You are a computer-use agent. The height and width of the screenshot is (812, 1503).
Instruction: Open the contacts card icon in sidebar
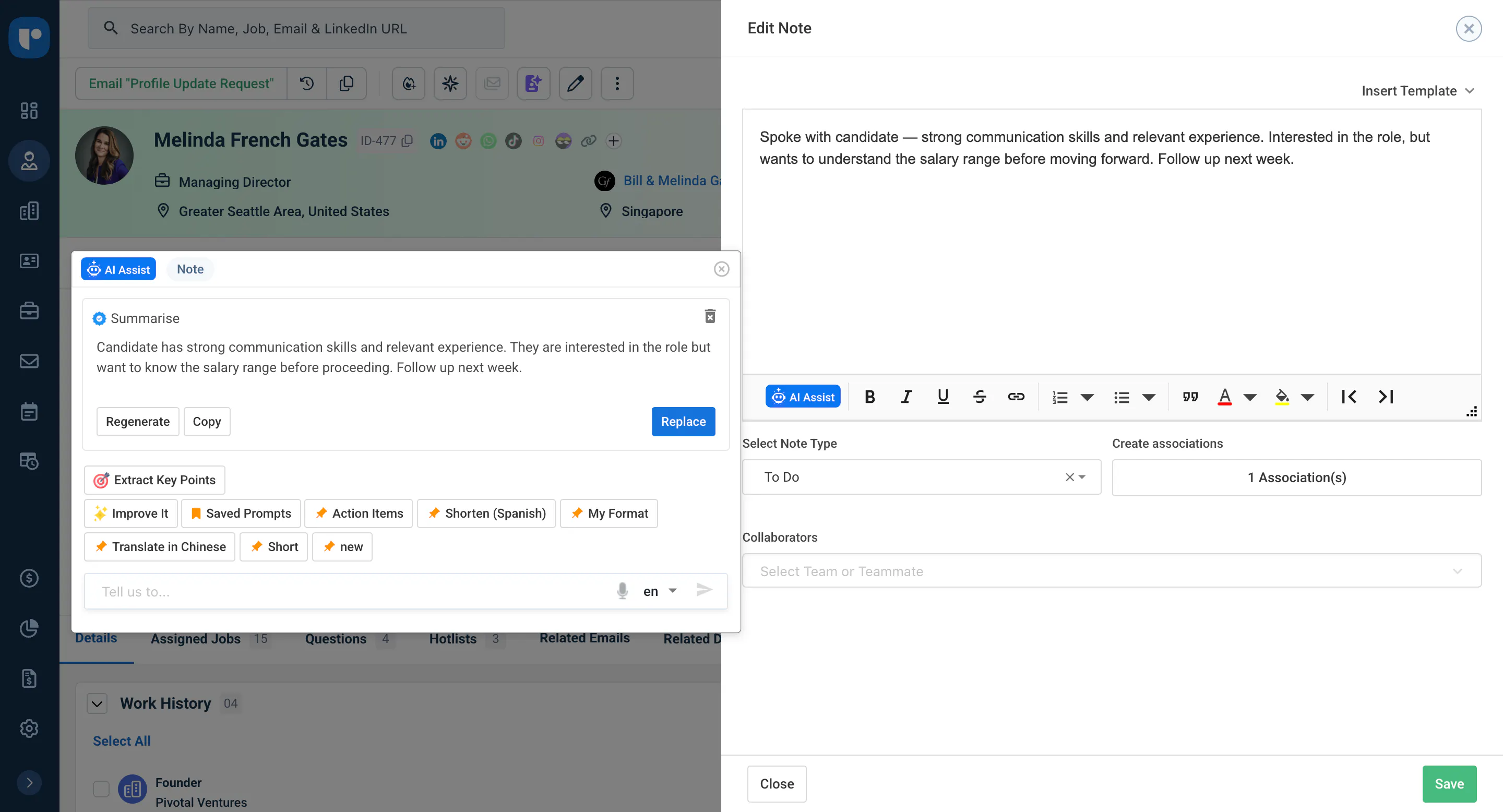click(29, 261)
